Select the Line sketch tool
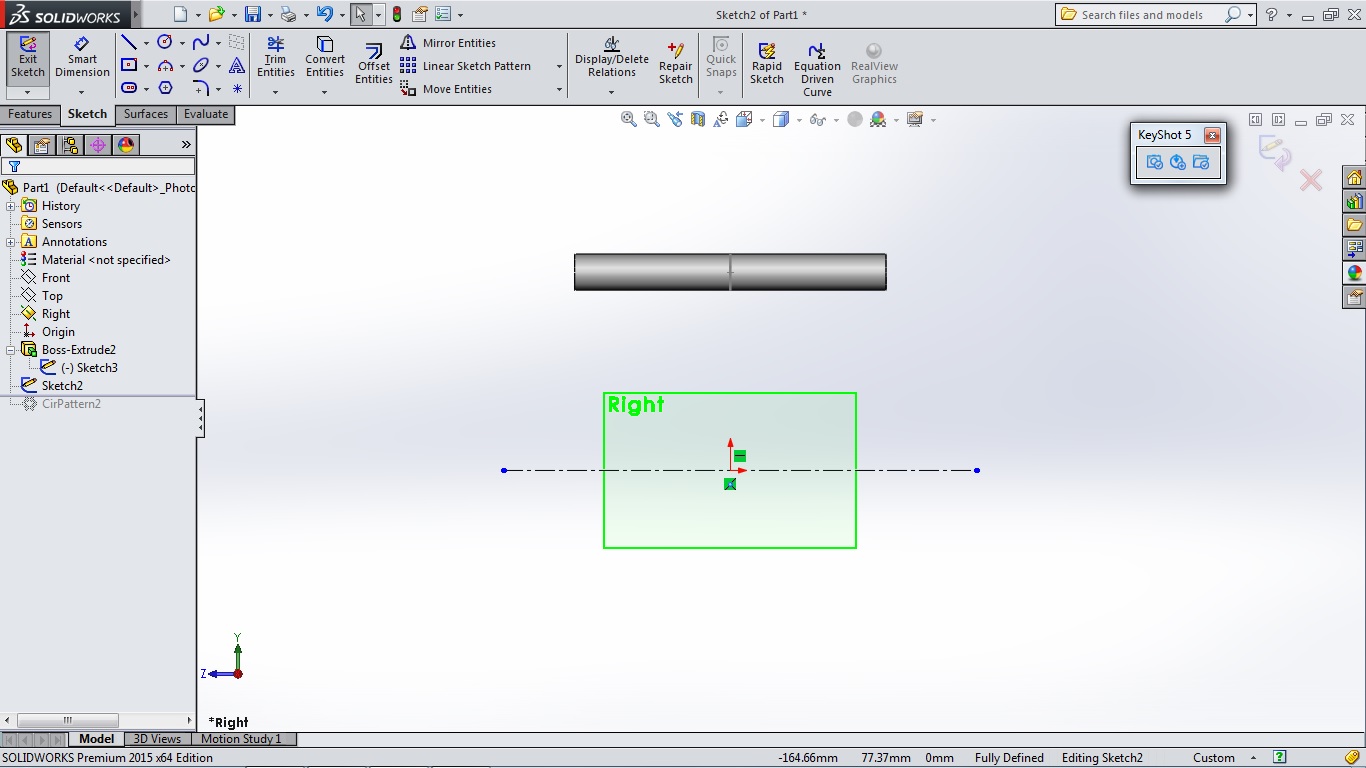 (x=129, y=42)
